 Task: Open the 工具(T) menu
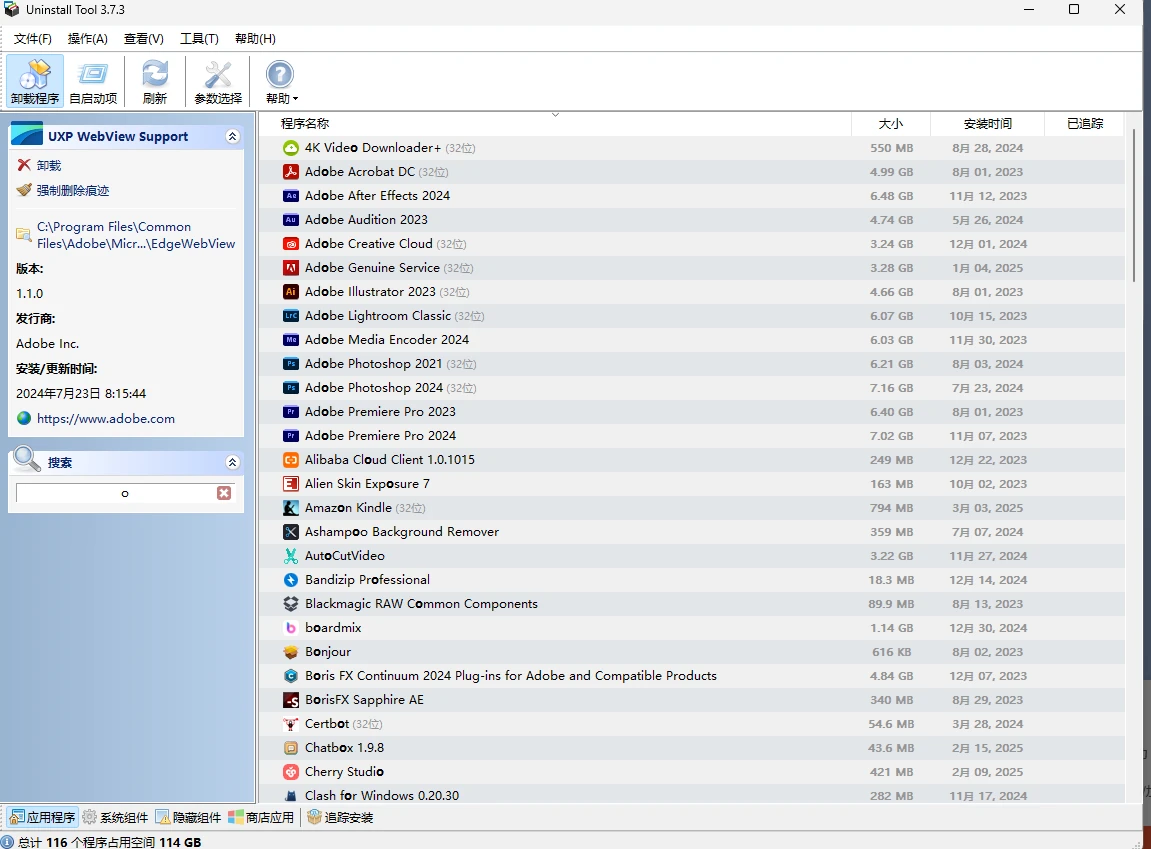(x=199, y=38)
